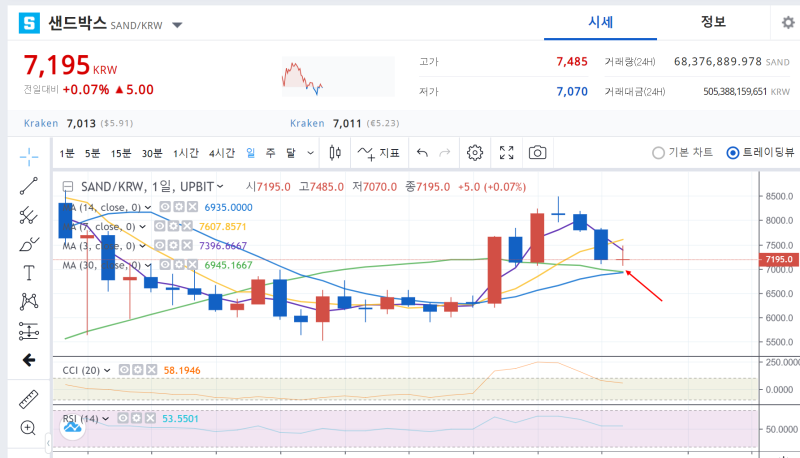
Task: Expand MA (7, close, 0) options
Action: click(x=143, y=226)
